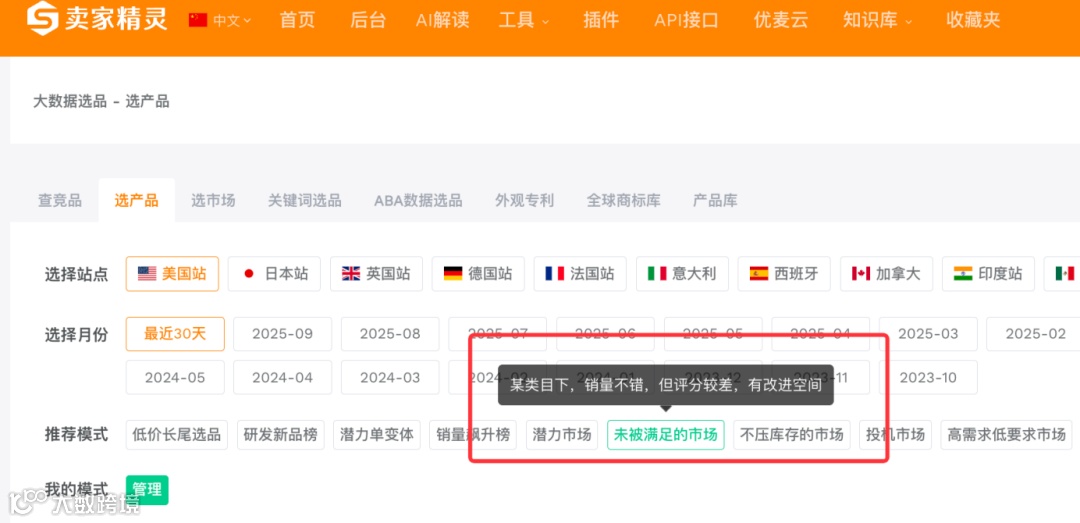Select 高需求低要求市场 recommendation mode
This screenshot has width=1080, height=523.
[1006, 435]
